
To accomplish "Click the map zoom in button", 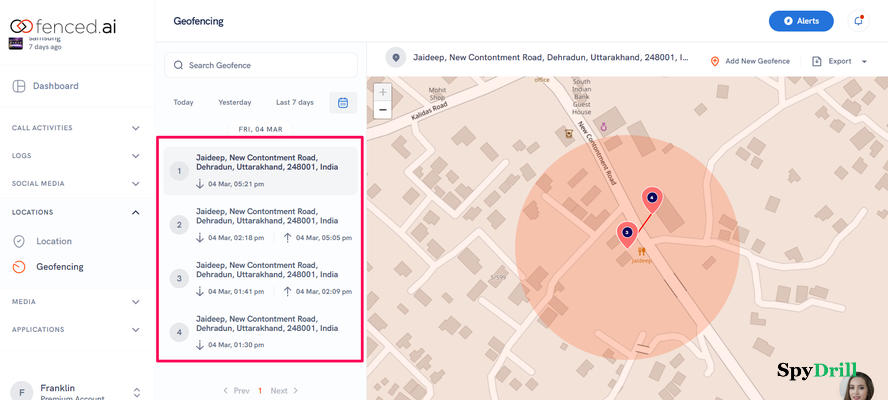I will pos(383,91).
